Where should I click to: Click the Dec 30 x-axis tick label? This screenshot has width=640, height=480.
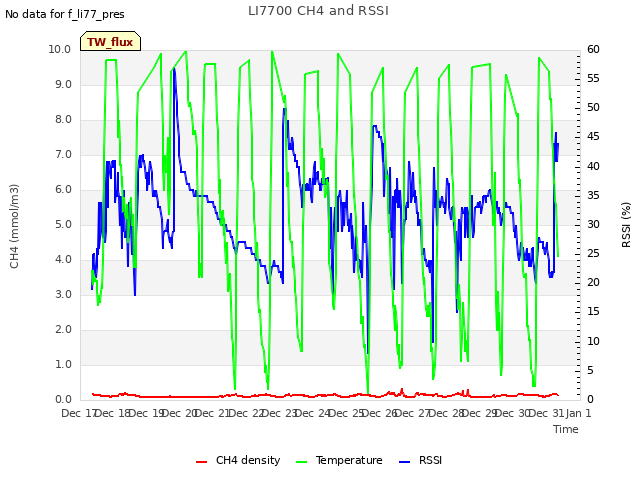coord(514,413)
